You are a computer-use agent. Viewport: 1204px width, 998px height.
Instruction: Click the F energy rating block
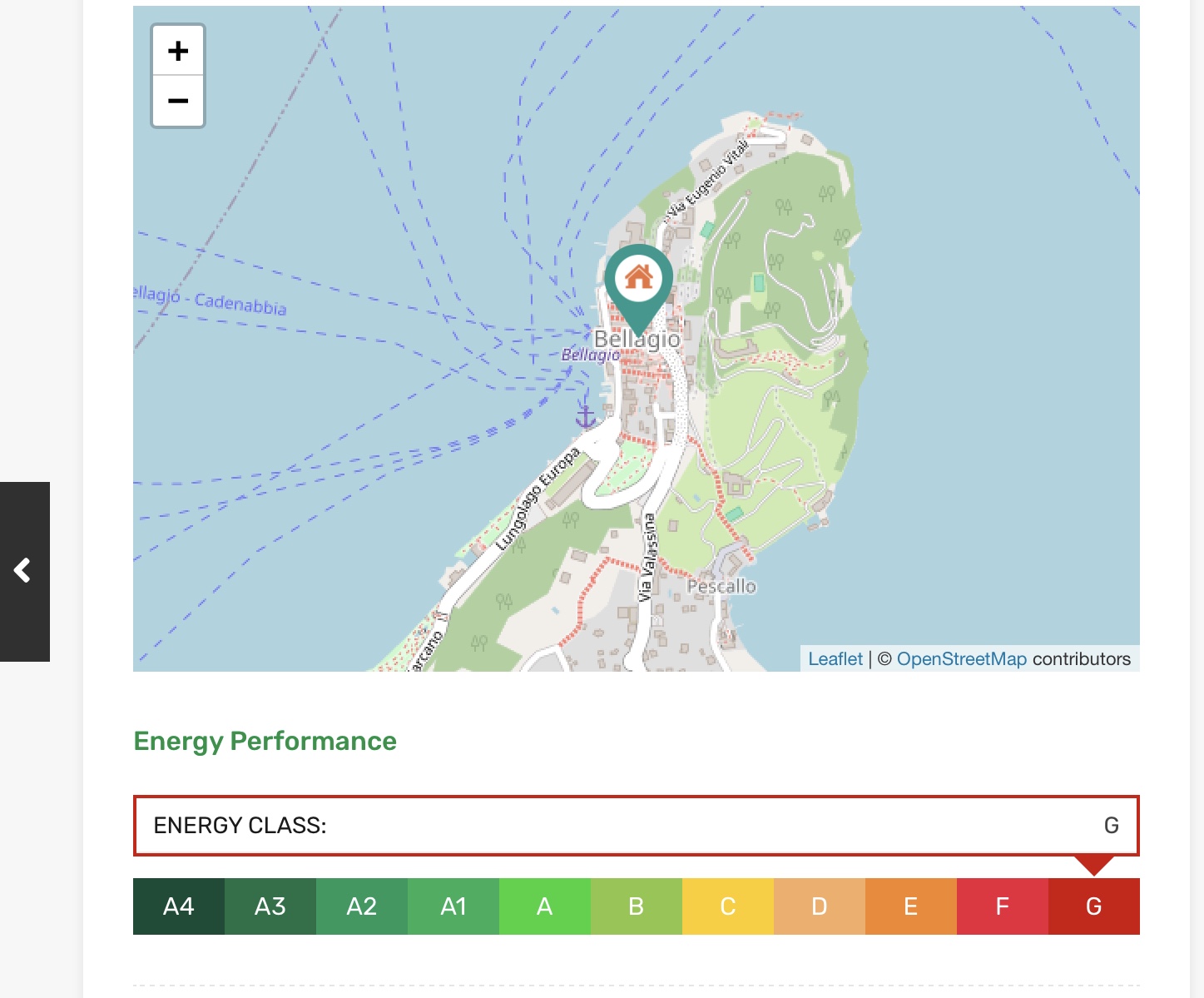(x=1003, y=906)
